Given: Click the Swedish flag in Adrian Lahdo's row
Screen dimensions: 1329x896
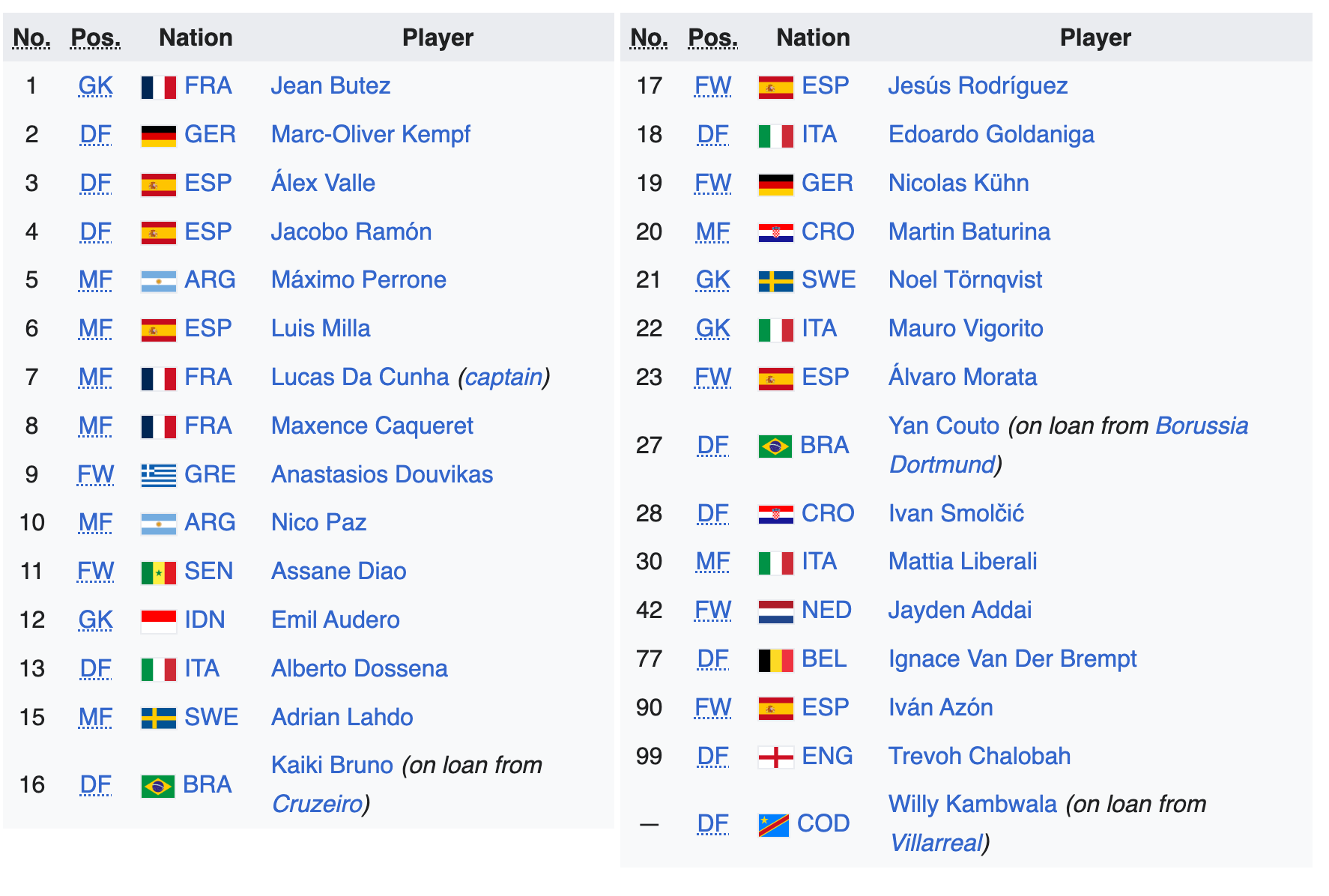Looking at the screenshot, I should pyautogui.click(x=159, y=718).
